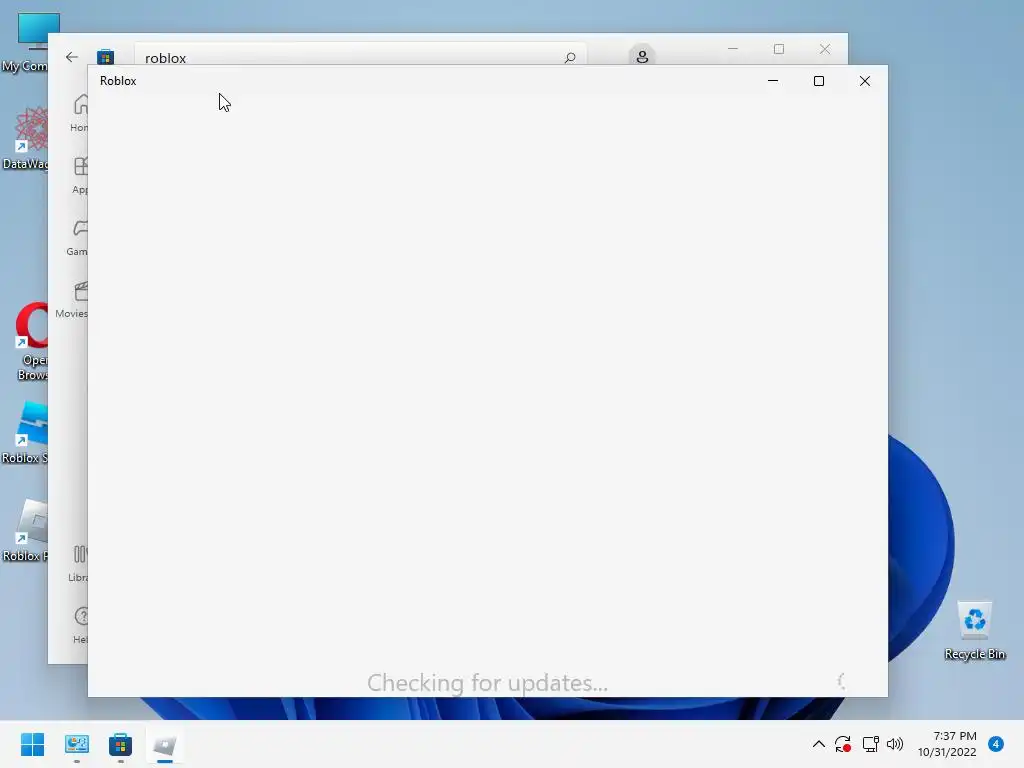Click the search magnifier icon in the Store
This screenshot has width=1024, height=768.
point(569,57)
